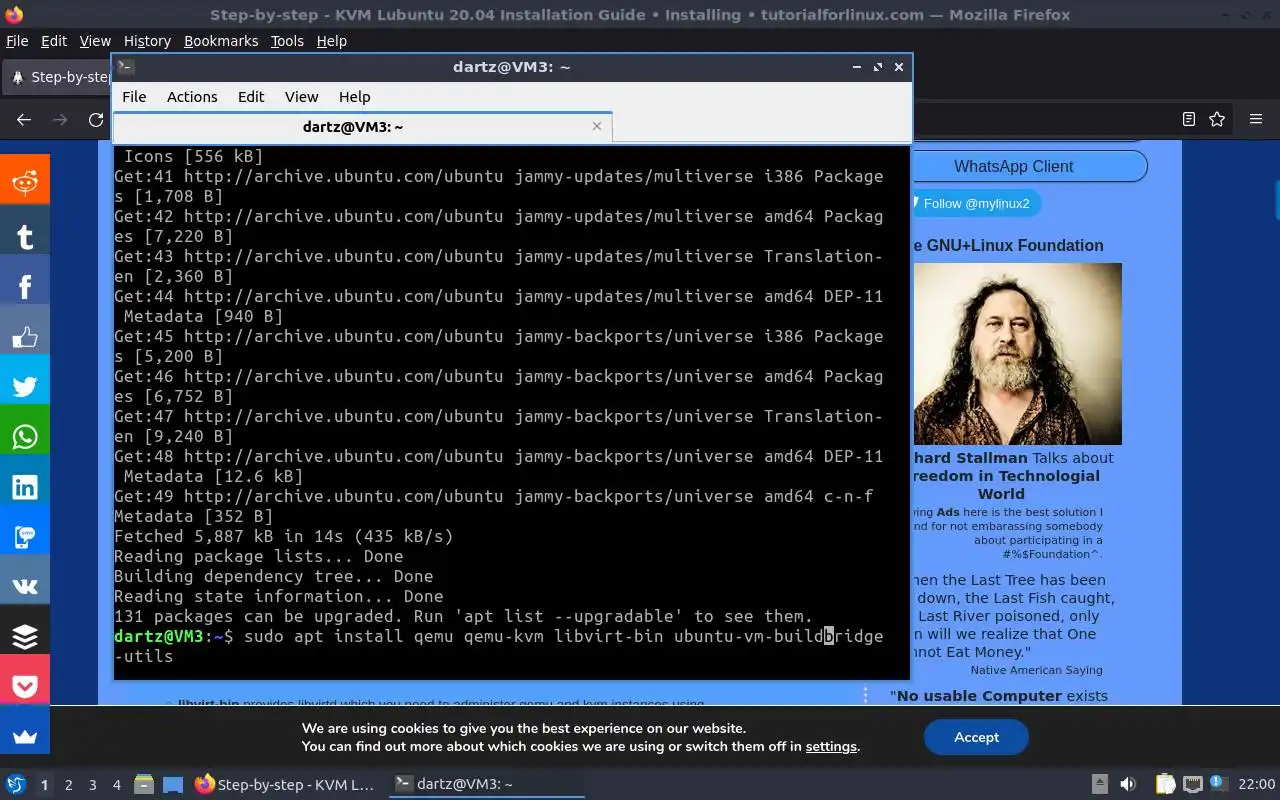Open the terminal Actions menu
The image size is (1280, 800).
pyautogui.click(x=192, y=97)
